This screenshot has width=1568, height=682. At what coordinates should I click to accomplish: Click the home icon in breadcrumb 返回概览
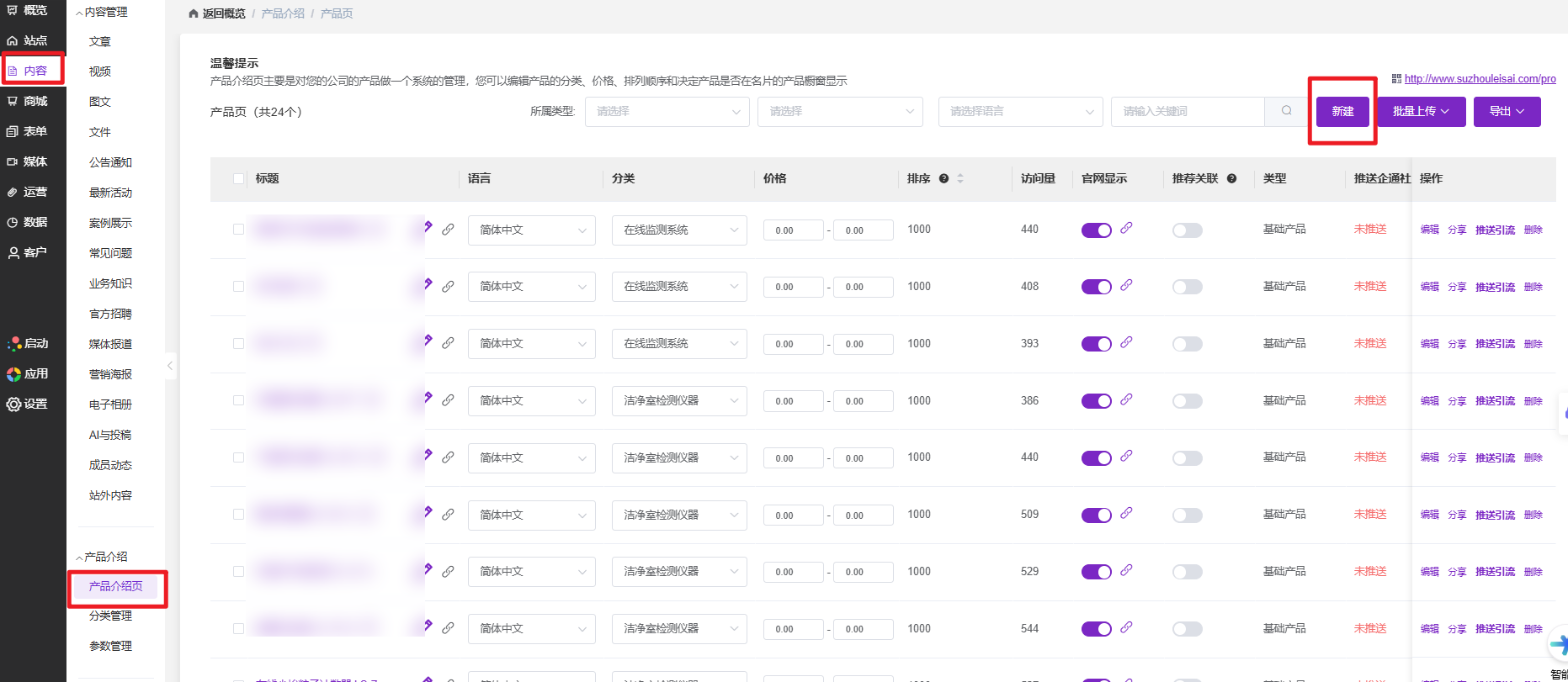tap(193, 15)
